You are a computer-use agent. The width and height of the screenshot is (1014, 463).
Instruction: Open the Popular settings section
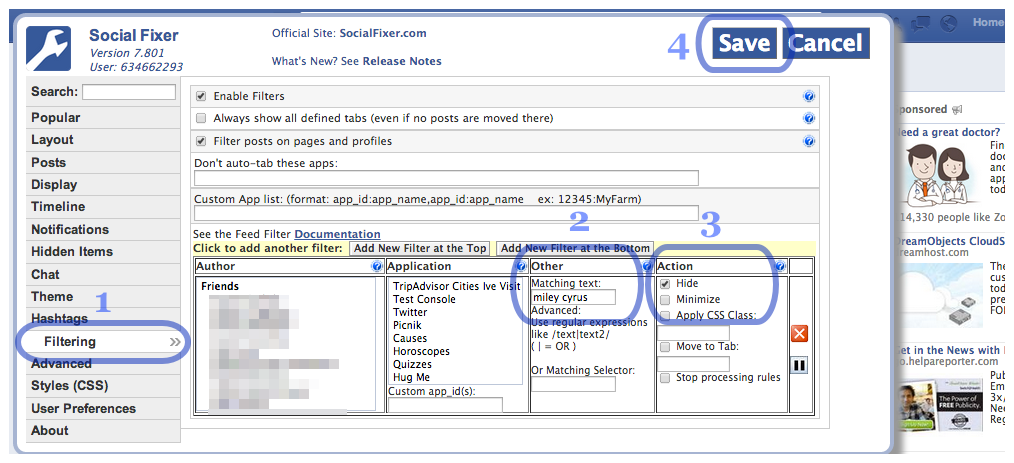coord(103,118)
